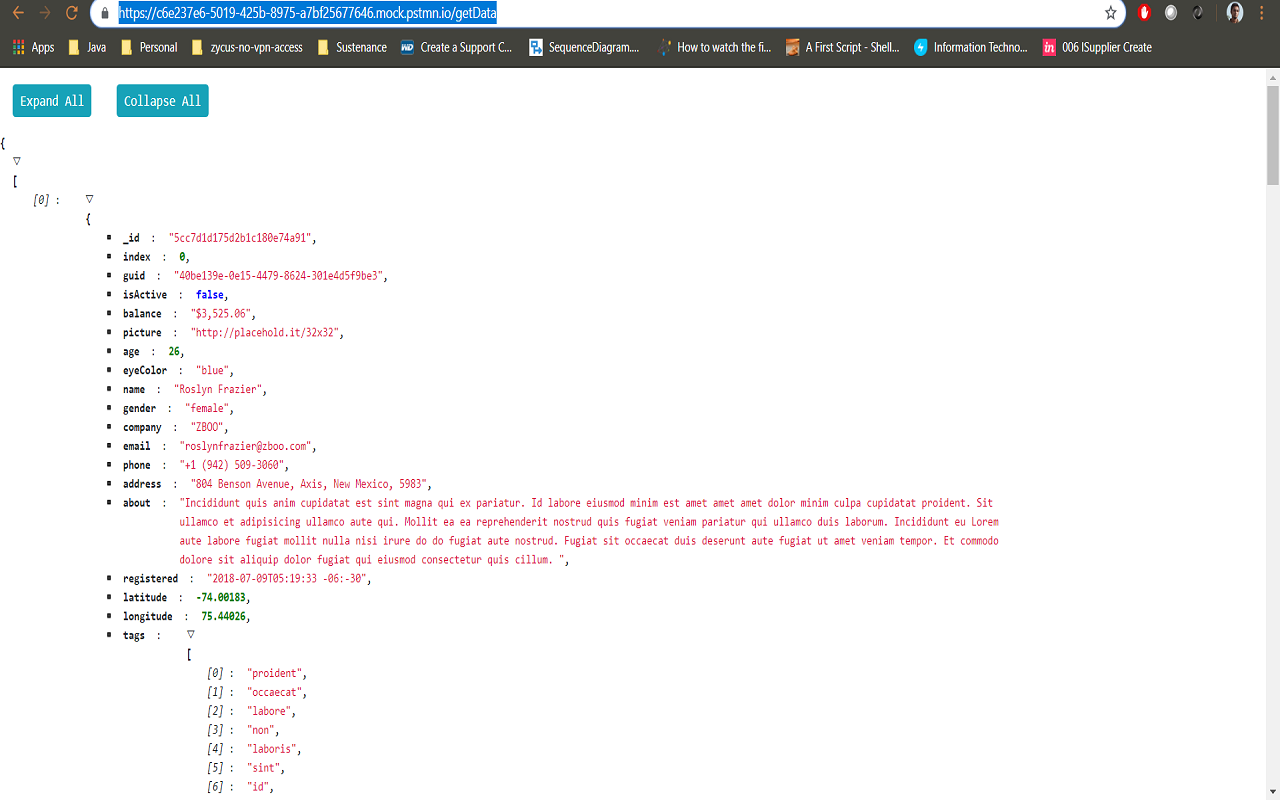Click the name value "Roslyn Frazier"
The image size is (1280, 800).
[220, 390]
